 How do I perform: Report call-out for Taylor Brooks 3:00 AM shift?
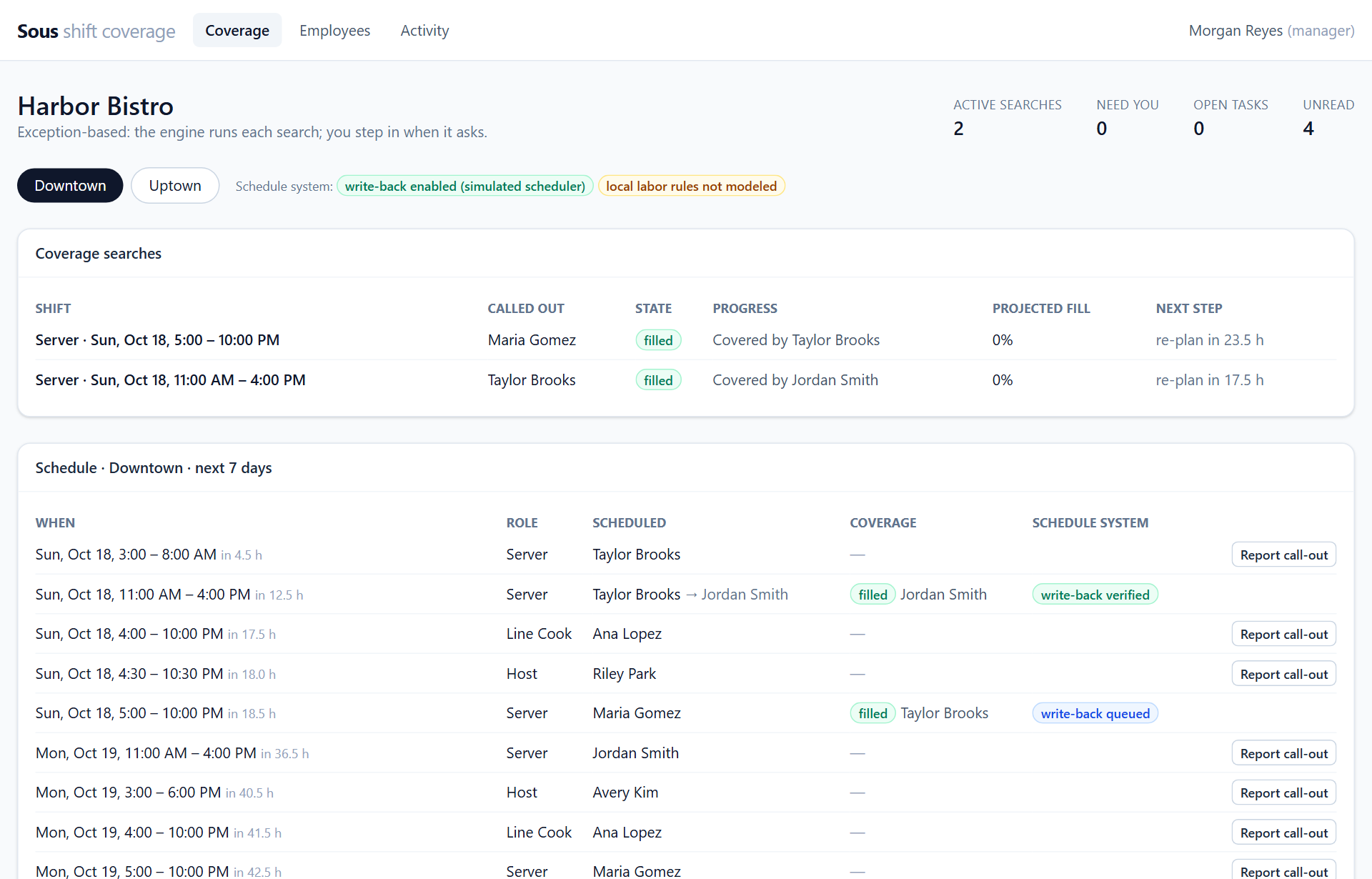coord(1283,555)
